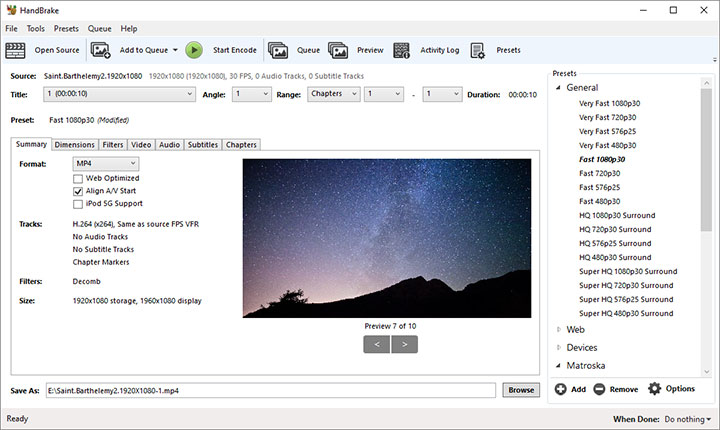
Task: Click presets scrollbar up arrow
Action: point(706,83)
